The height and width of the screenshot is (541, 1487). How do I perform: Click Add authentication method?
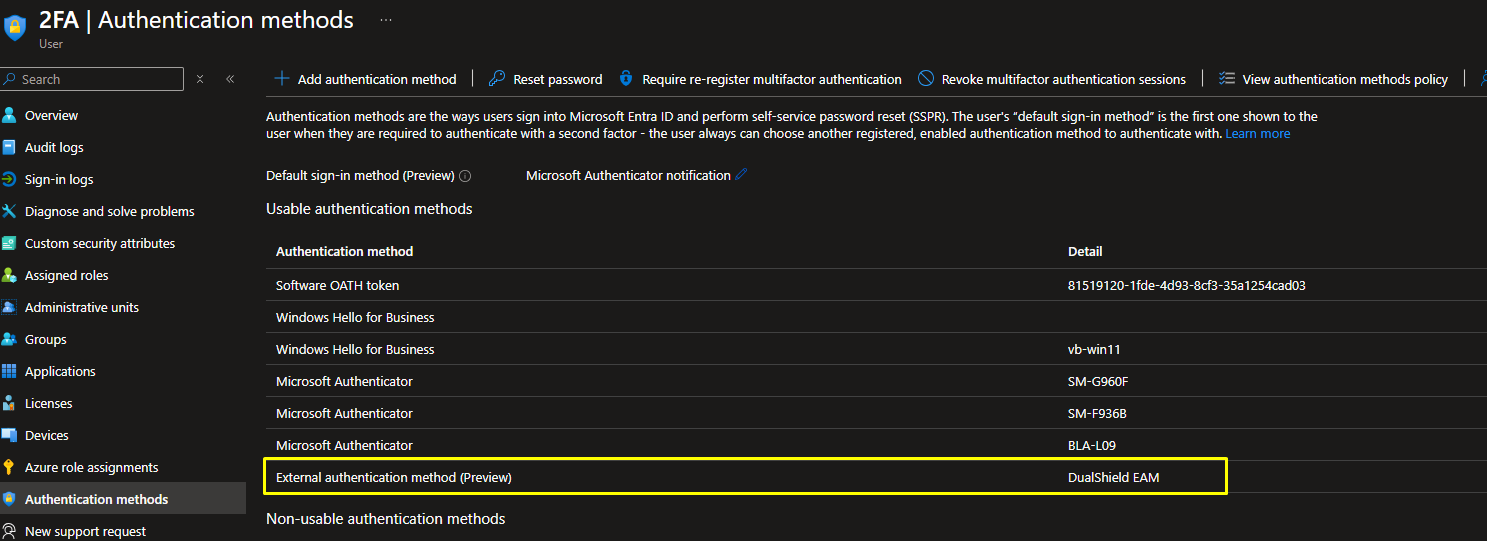(x=365, y=79)
